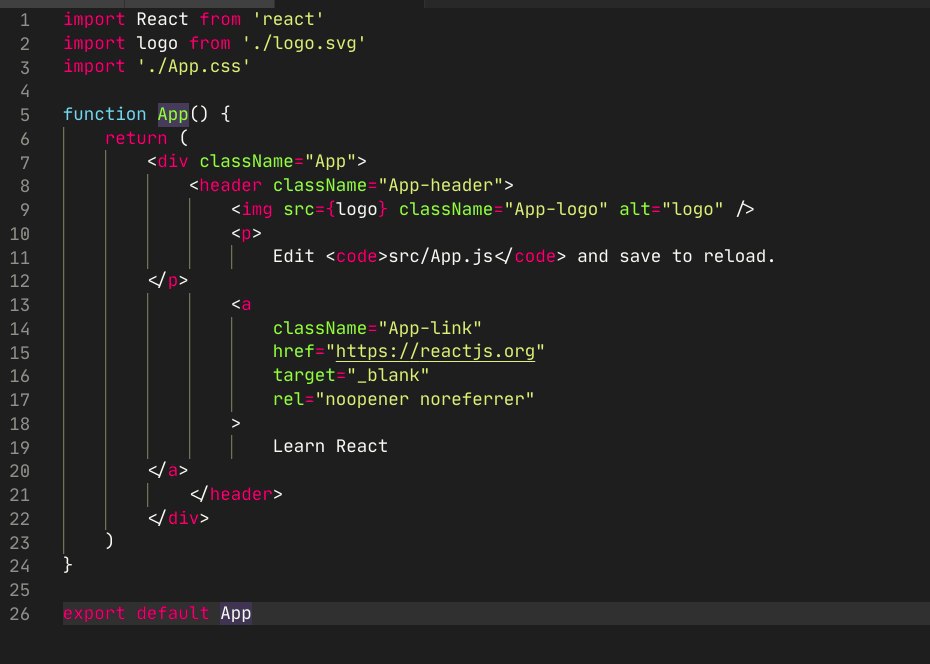930x664 pixels.
Task: Click the "App-header" string
Action: pyautogui.click(x=440, y=185)
